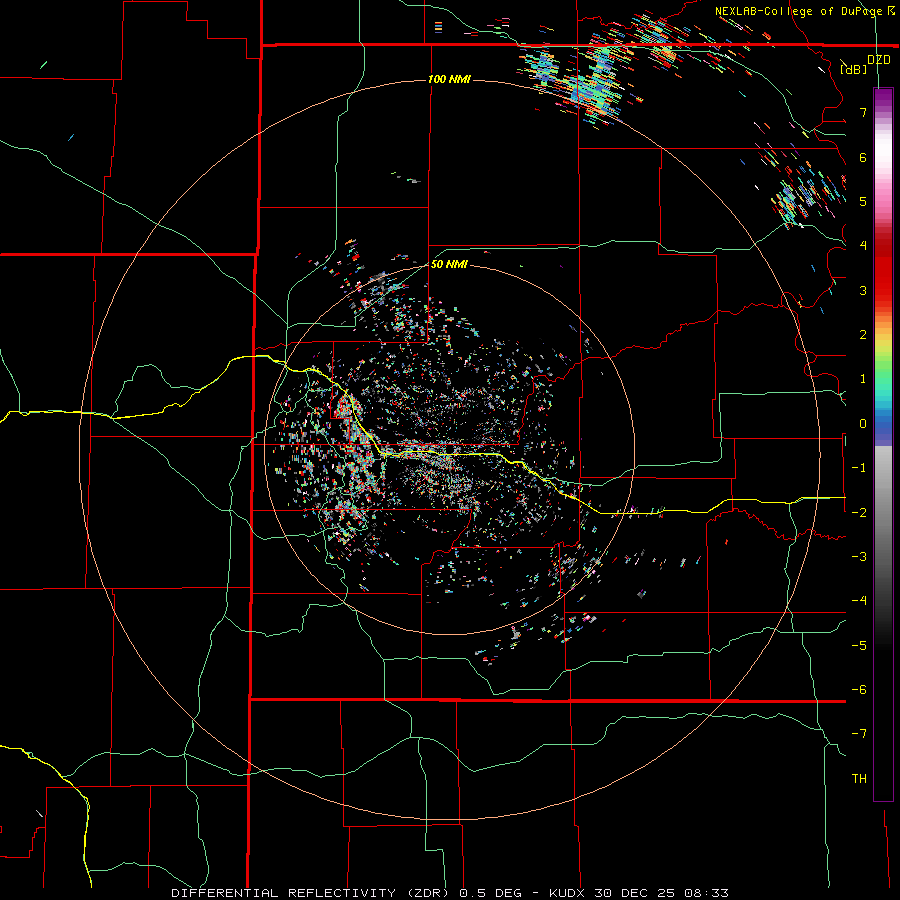
Task: Click the -1 tick label on the color scale
Action: (x=859, y=468)
